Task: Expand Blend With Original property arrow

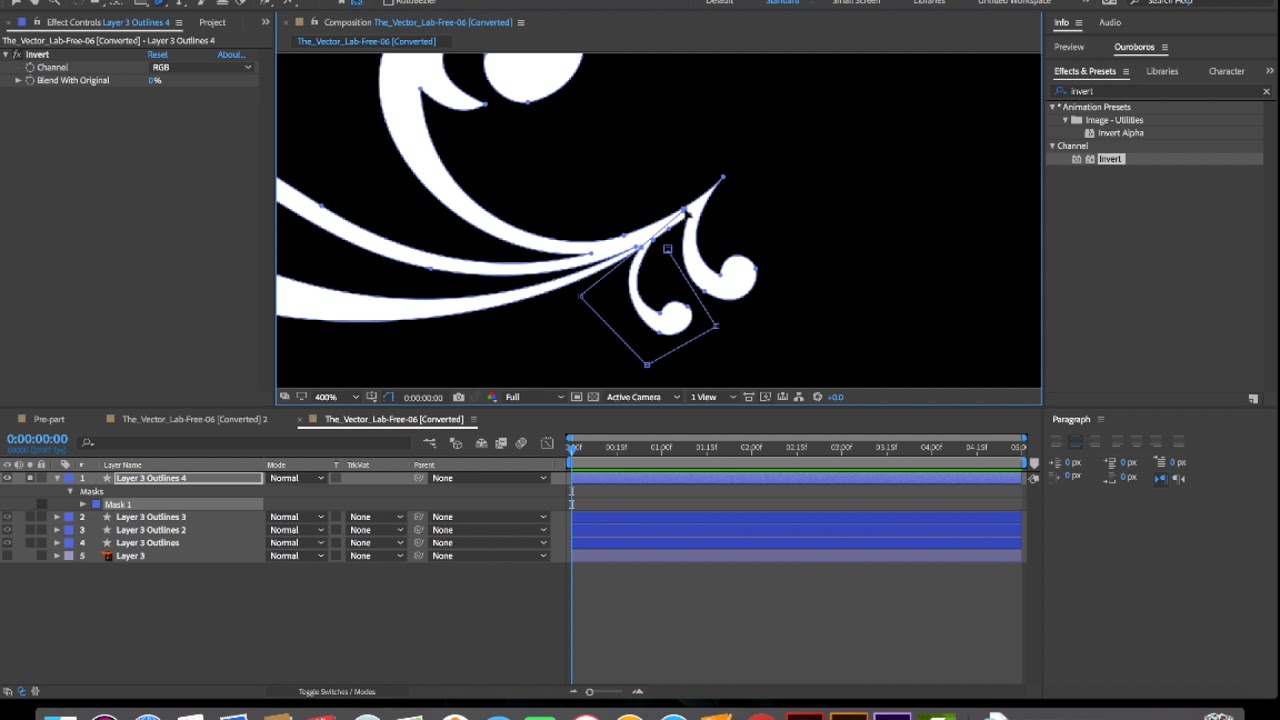Action: coord(17,80)
